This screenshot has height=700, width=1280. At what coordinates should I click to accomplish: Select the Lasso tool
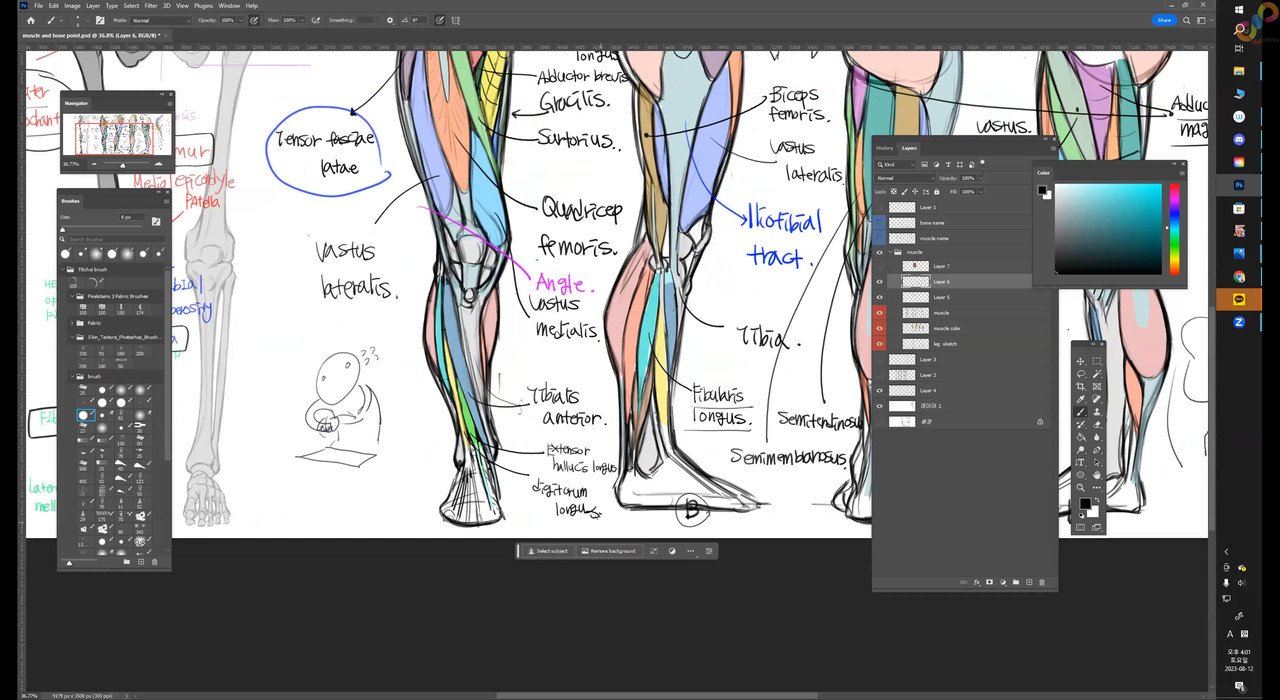point(1080,374)
